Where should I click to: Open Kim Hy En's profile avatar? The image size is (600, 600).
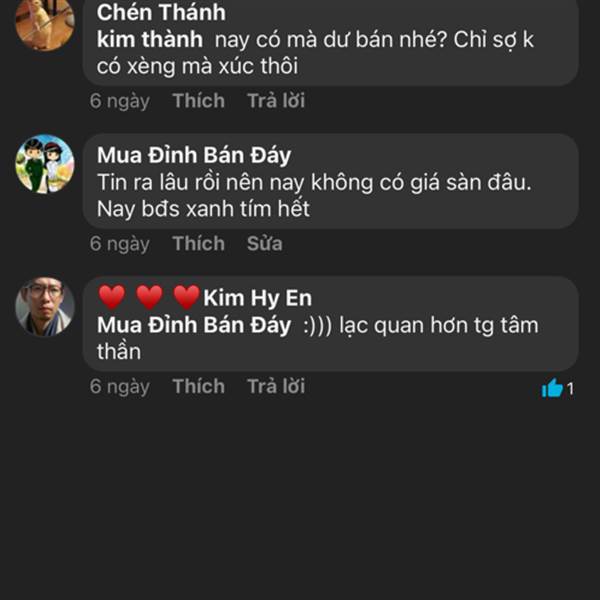click(45, 307)
